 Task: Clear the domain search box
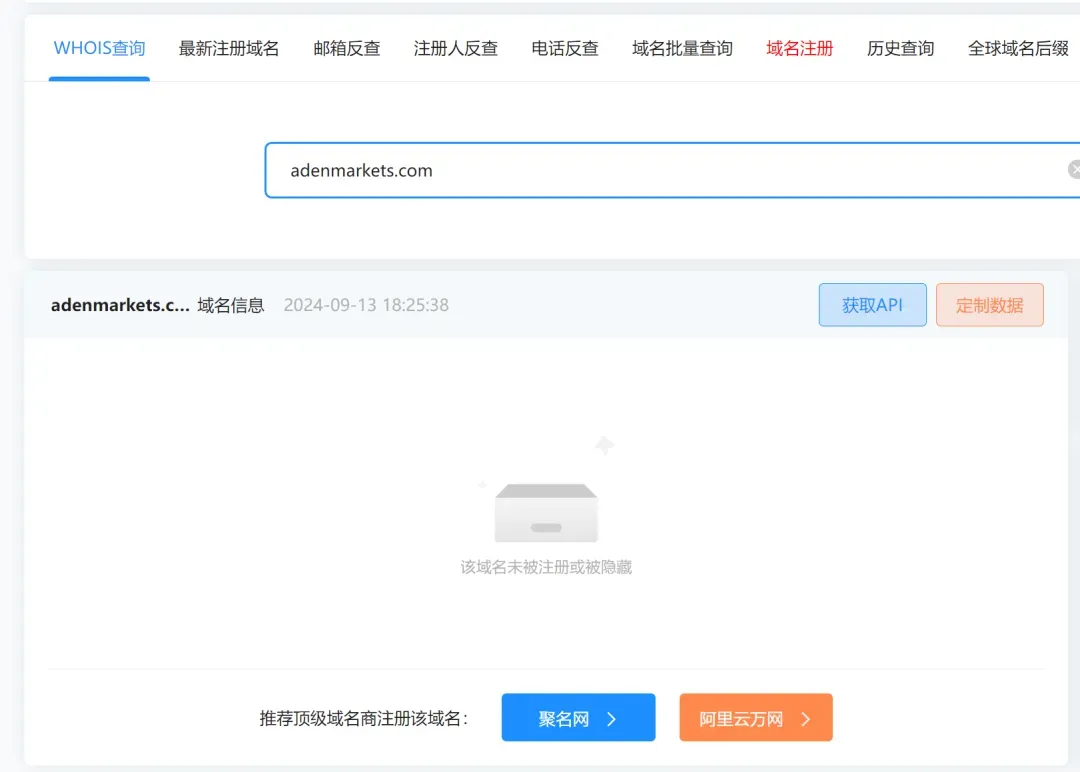coord(1074,169)
